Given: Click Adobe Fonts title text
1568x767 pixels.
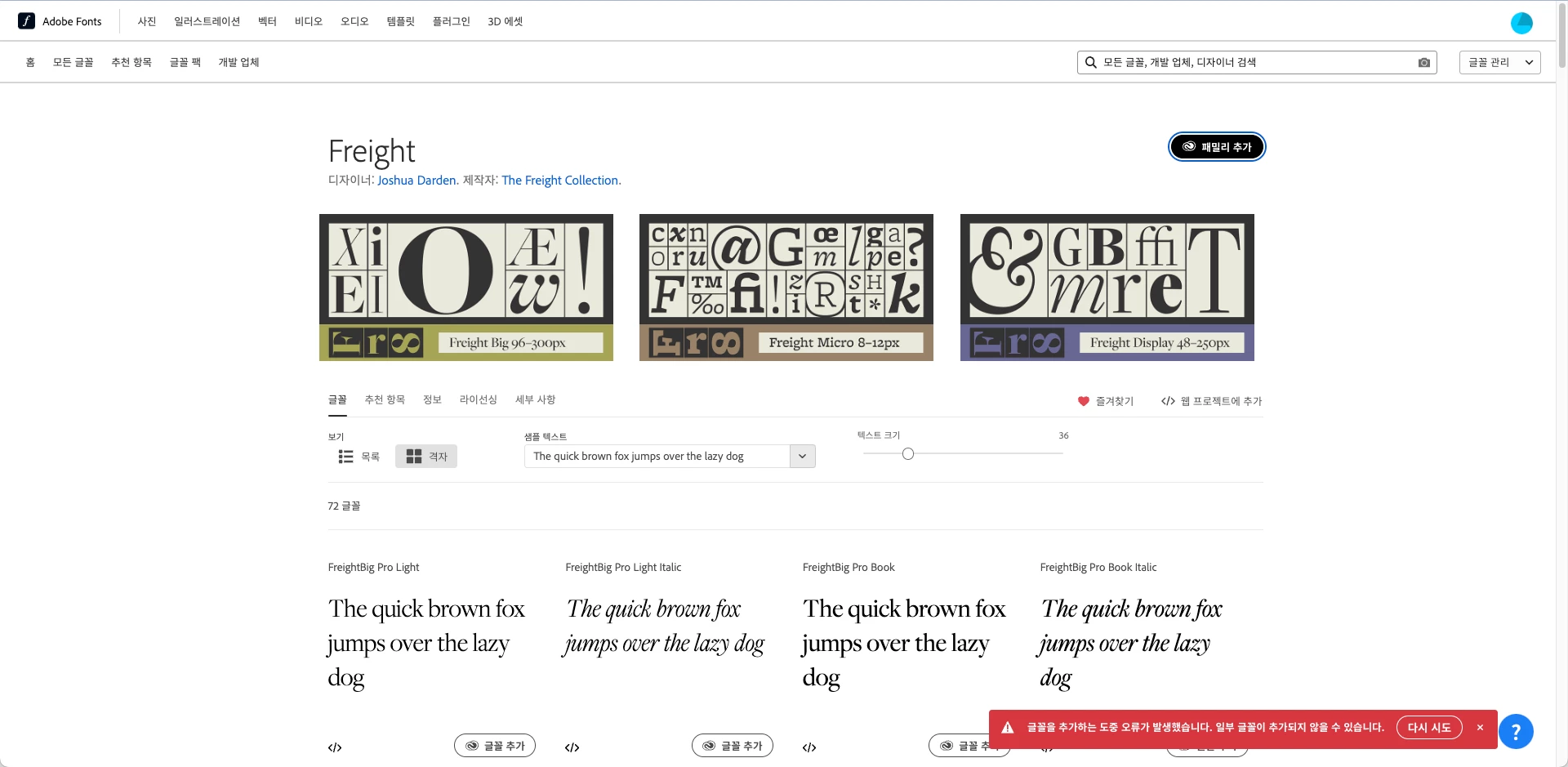Looking at the screenshot, I should pos(72,21).
